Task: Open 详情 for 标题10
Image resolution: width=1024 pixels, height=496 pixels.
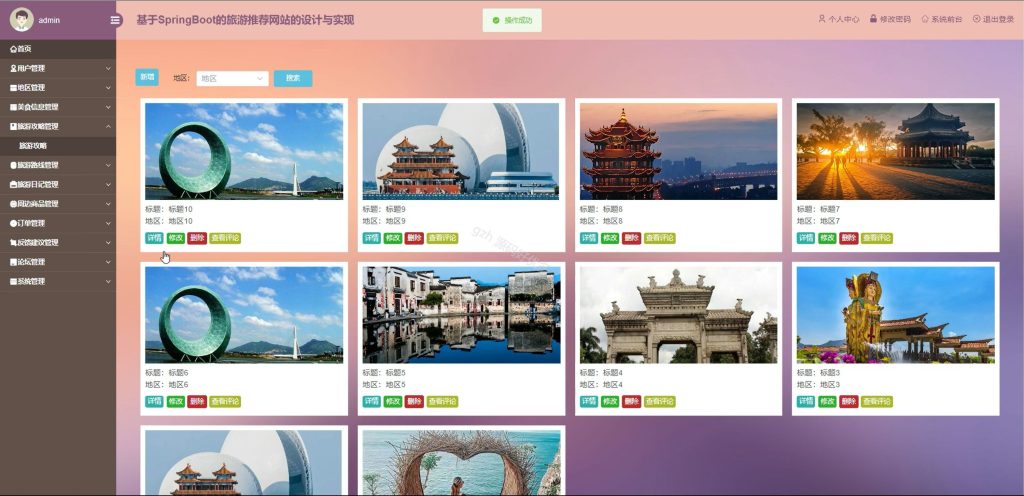Action: (154, 238)
